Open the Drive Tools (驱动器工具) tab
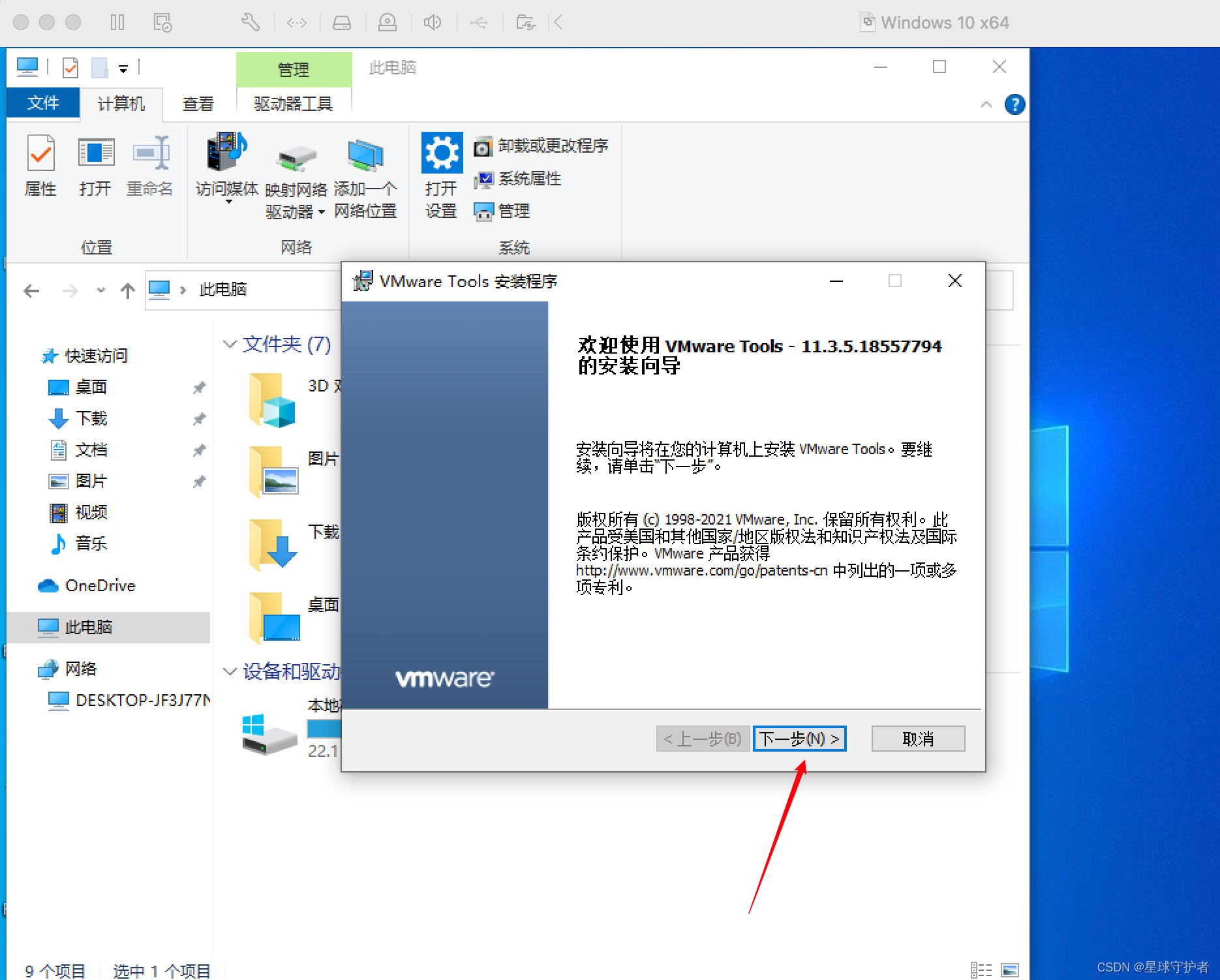Viewport: 1220px width, 980px height. (294, 104)
